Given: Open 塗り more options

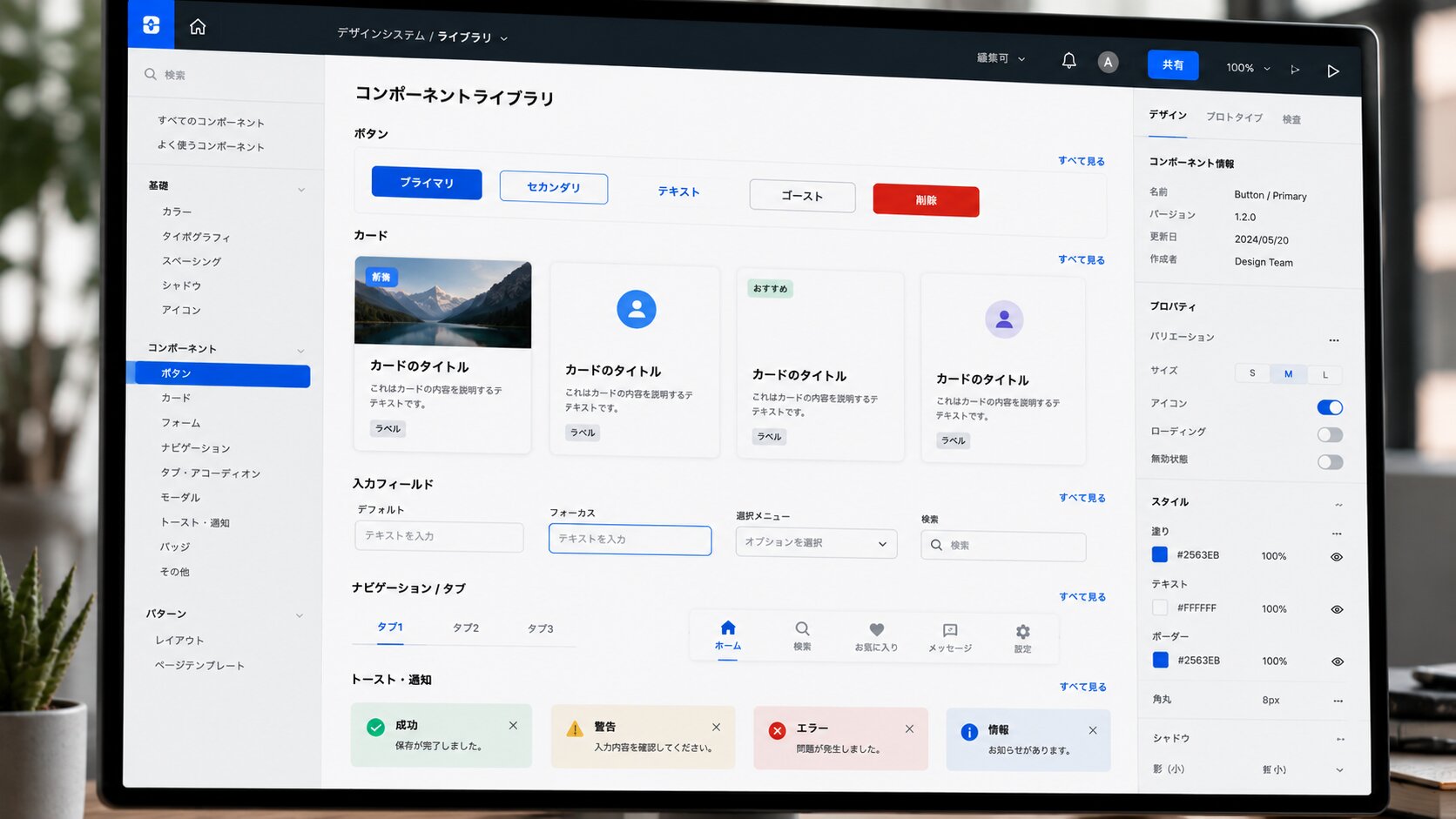Looking at the screenshot, I should coord(1337,534).
